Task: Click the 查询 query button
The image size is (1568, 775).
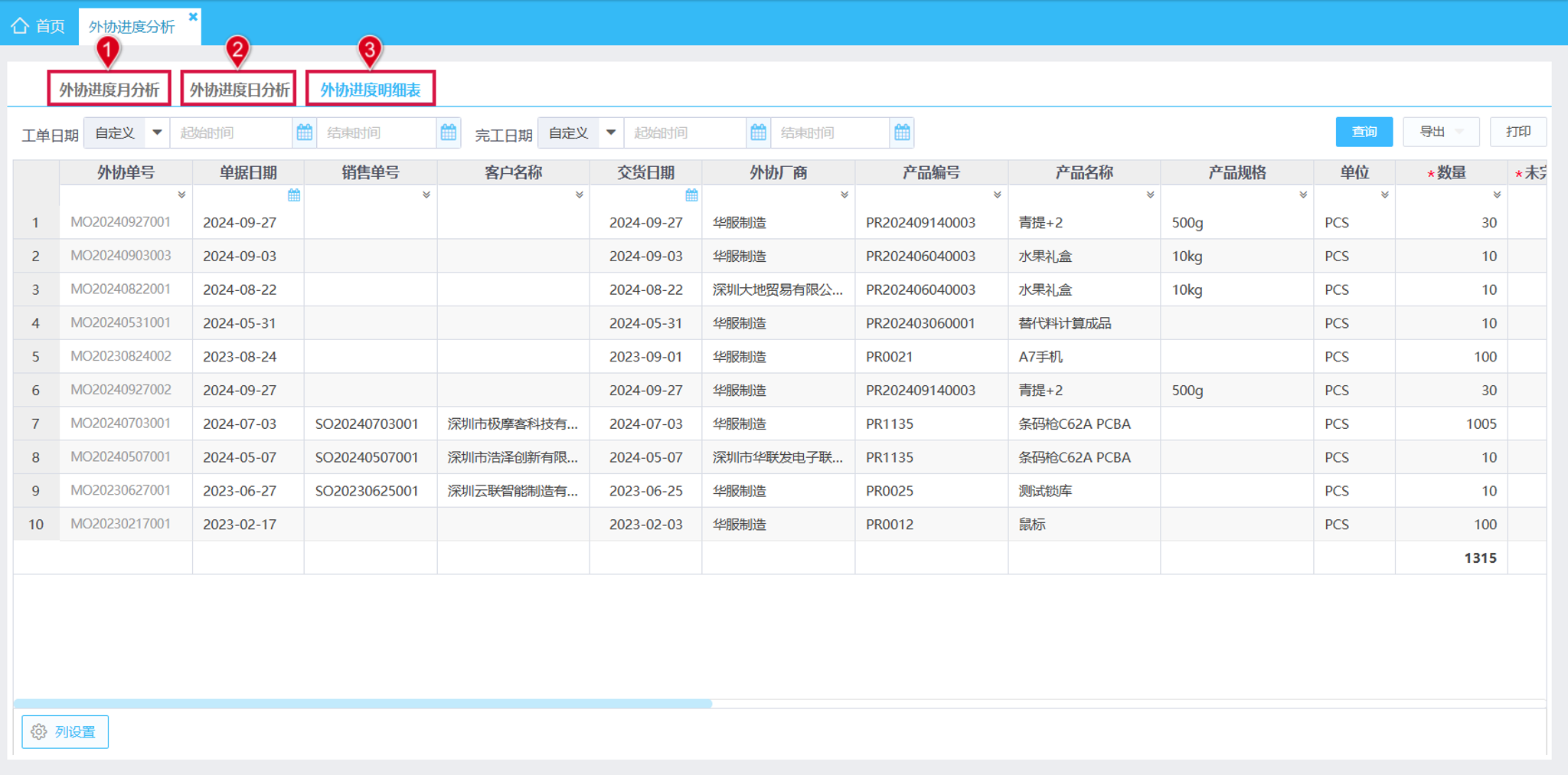Action: click(1364, 132)
